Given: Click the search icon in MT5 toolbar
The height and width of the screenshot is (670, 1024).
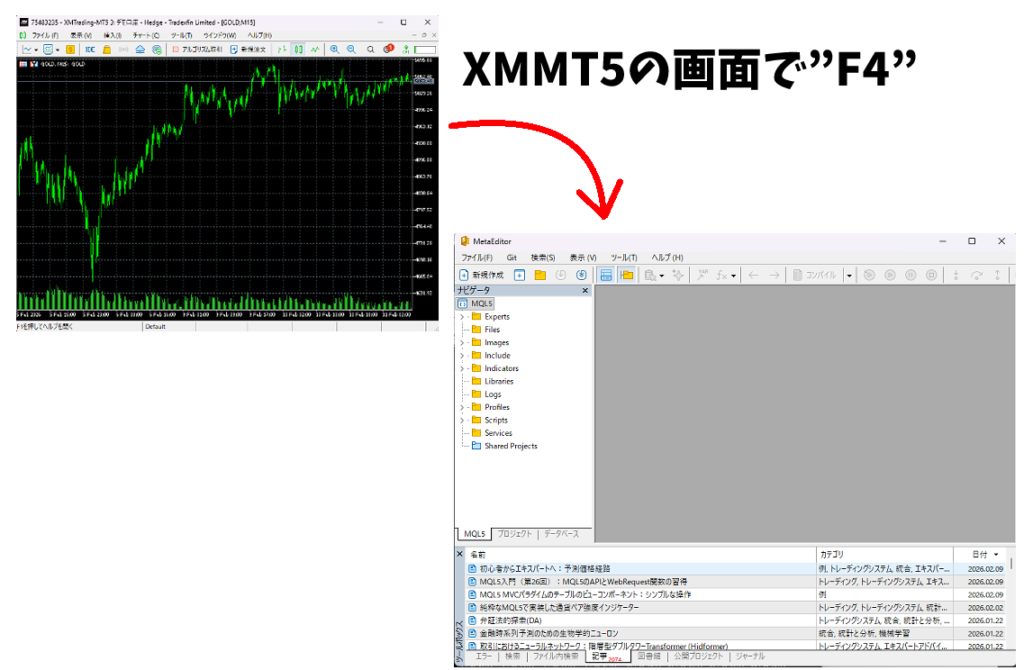Looking at the screenshot, I should click(370, 48).
